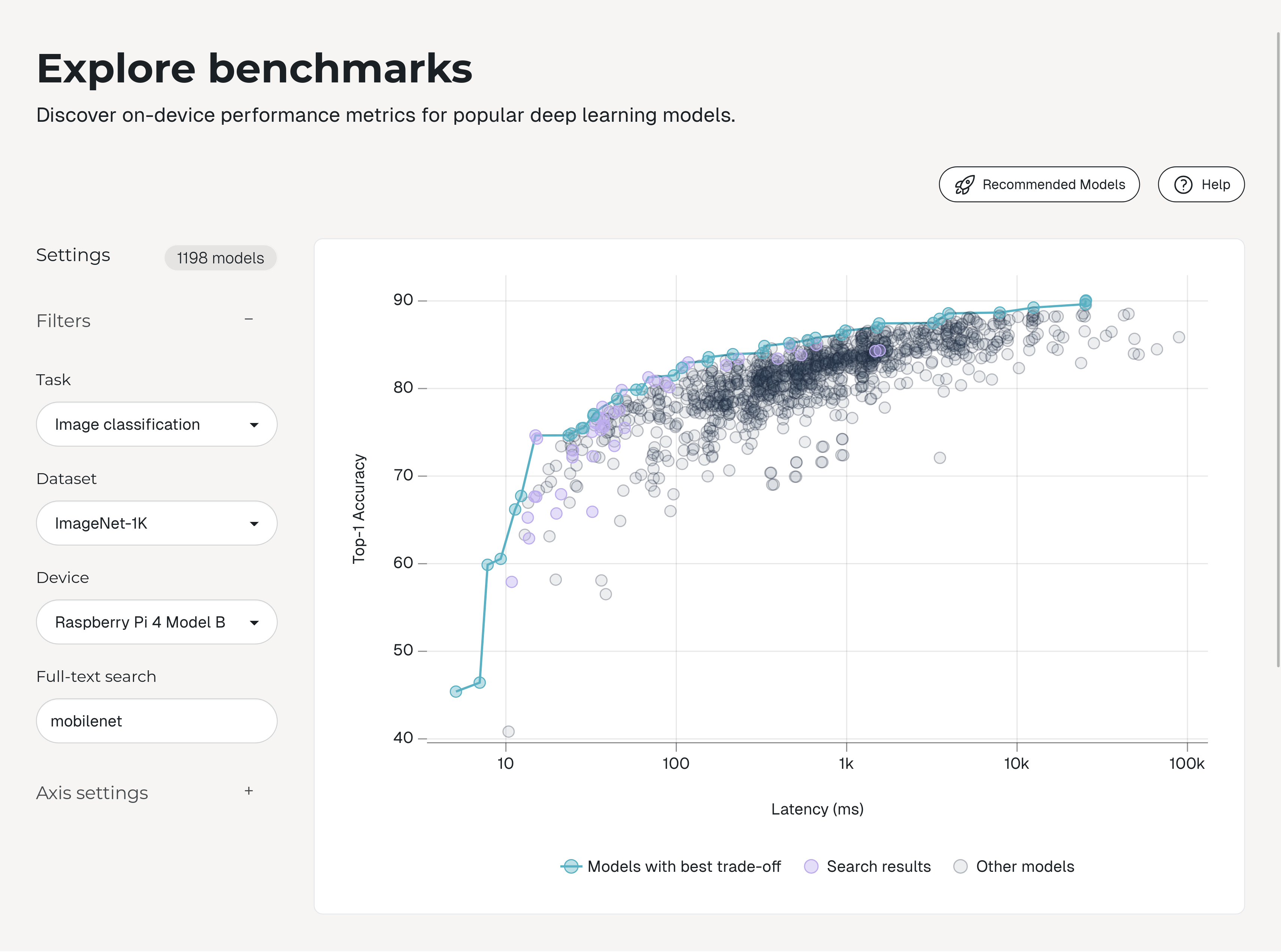Image resolution: width=1281 pixels, height=952 pixels.
Task: Expand the Axis settings section
Action: pyautogui.click(x=248, y=791)
